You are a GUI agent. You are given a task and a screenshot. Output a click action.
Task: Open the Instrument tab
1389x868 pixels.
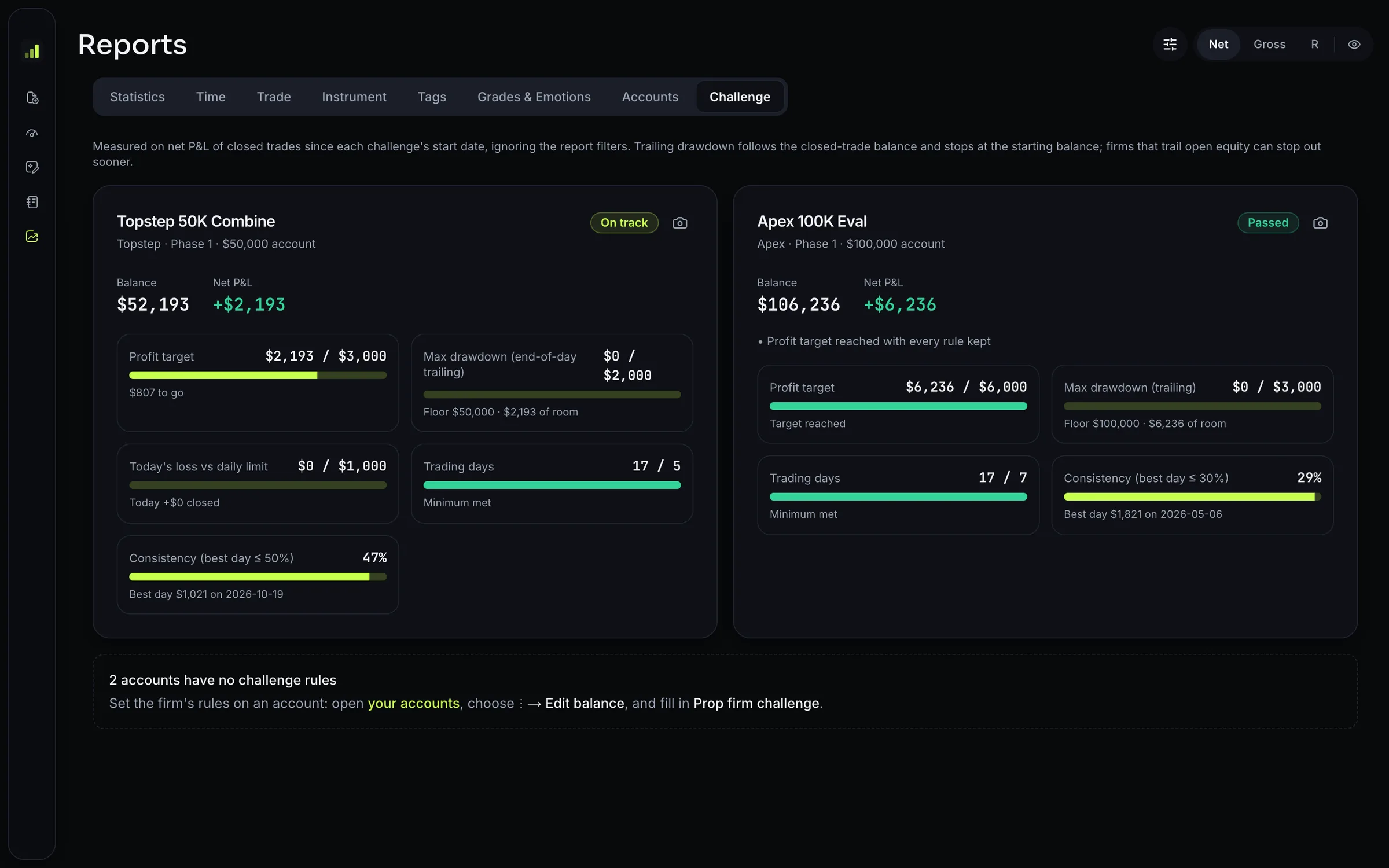point(354,97)
